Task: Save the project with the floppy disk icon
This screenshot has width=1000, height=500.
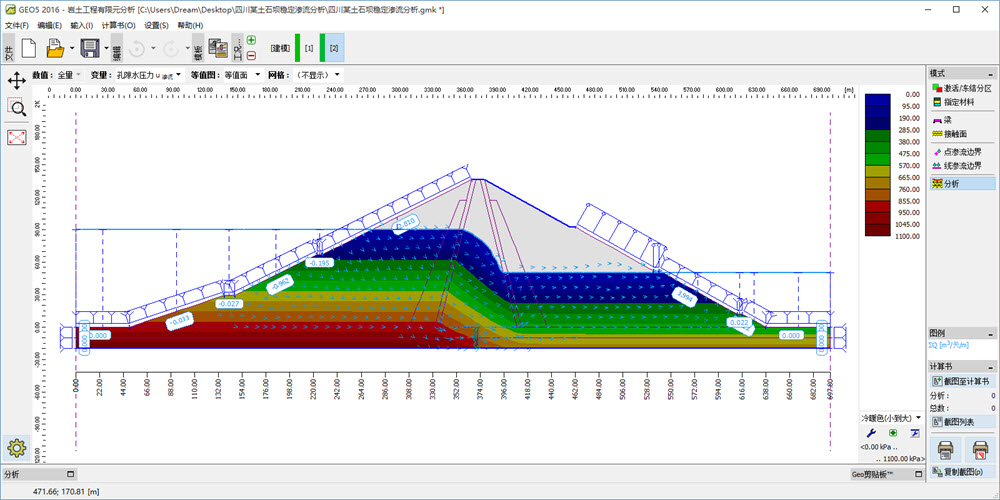Action: coord(88,48)
